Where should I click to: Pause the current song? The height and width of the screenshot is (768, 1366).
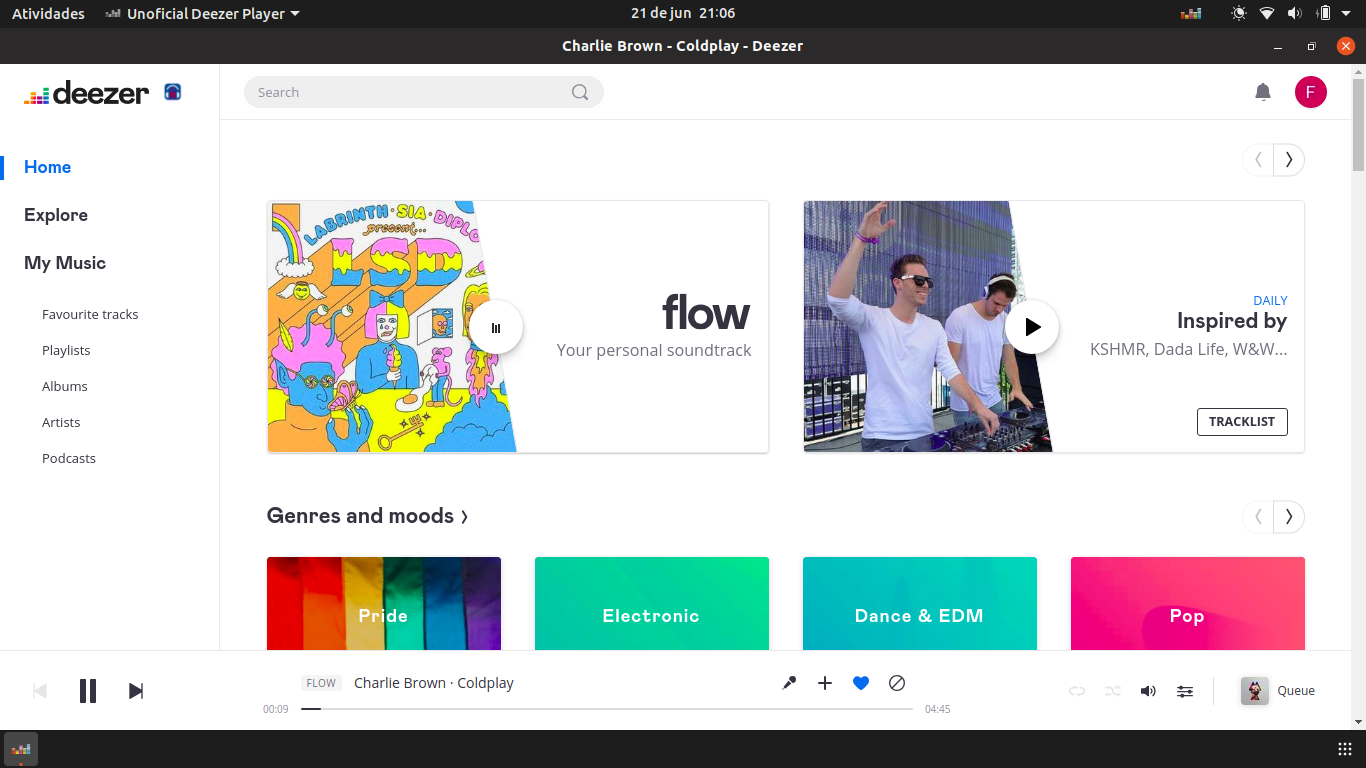88,691
